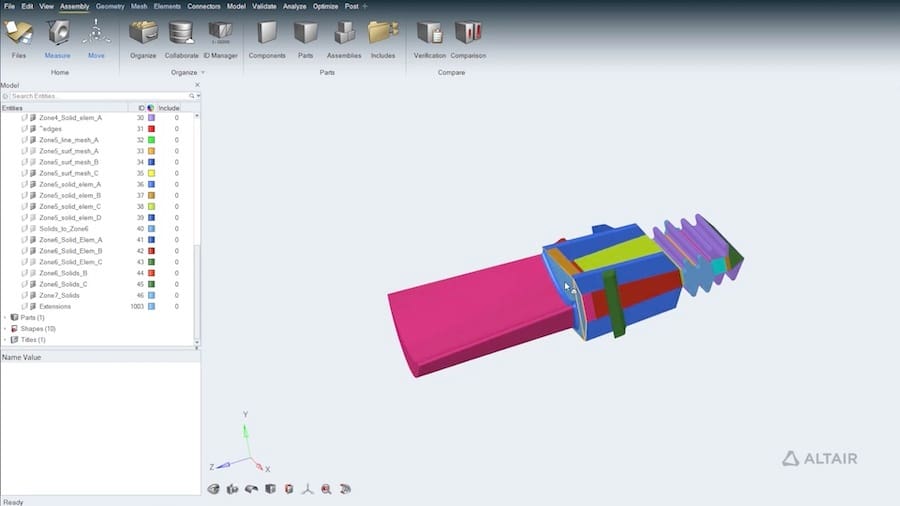The width and height of the screenshot is (900, 506).
Task: Open the Edit menu
Action: pyautogui.click(x=27, y=6)
